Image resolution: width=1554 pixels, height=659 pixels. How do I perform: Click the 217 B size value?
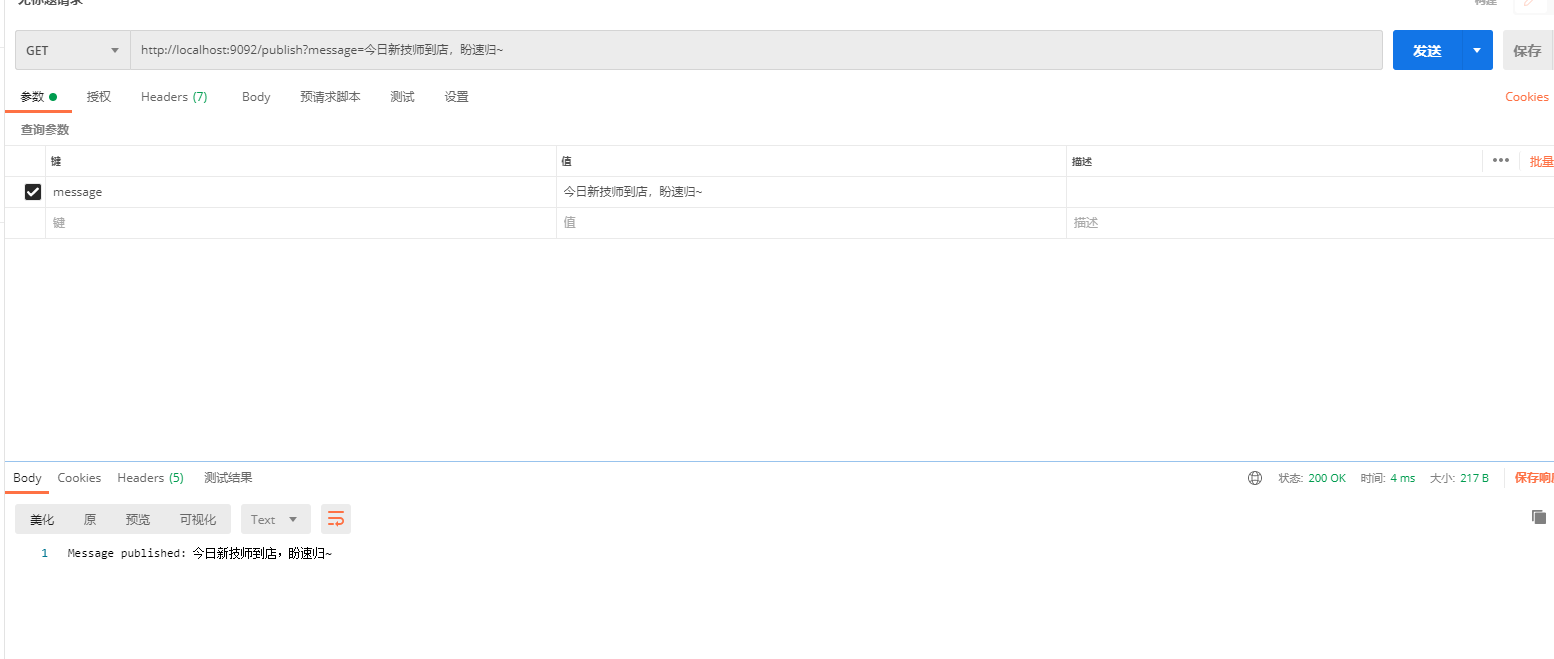pyautogui.click(x=1474, y=478)
